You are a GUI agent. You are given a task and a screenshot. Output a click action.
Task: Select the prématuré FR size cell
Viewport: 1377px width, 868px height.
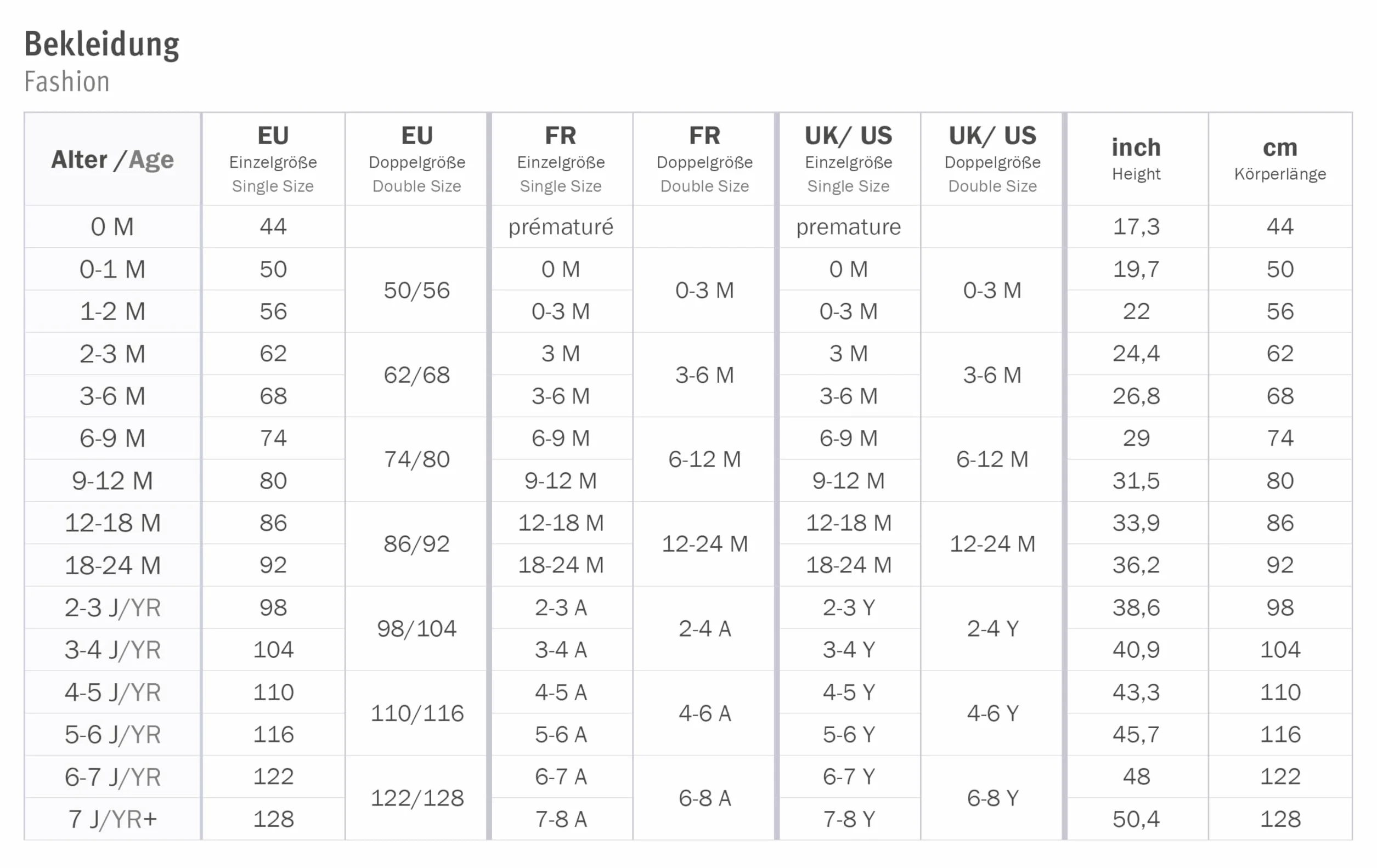[561, 227]
